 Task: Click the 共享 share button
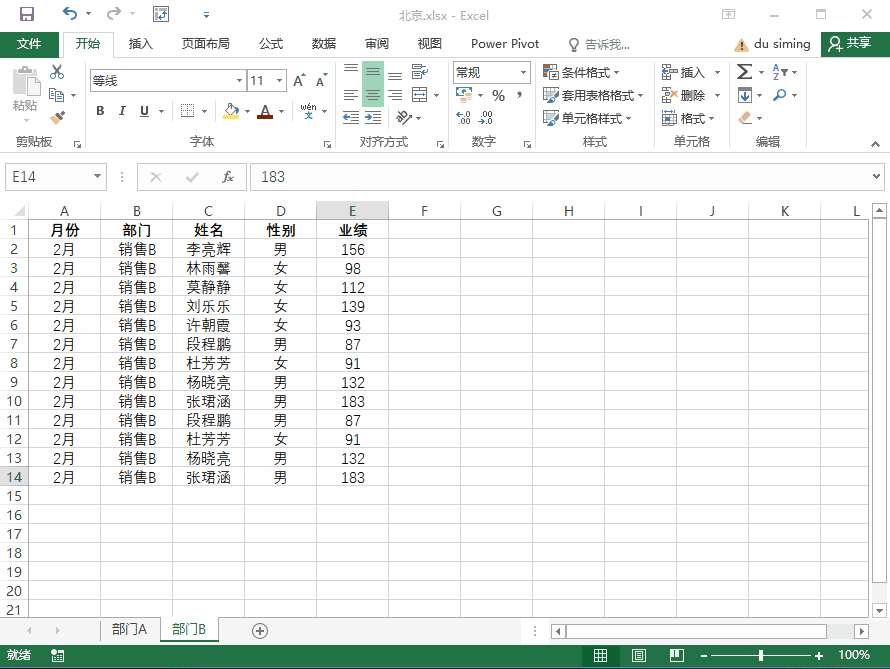point(849,44)
